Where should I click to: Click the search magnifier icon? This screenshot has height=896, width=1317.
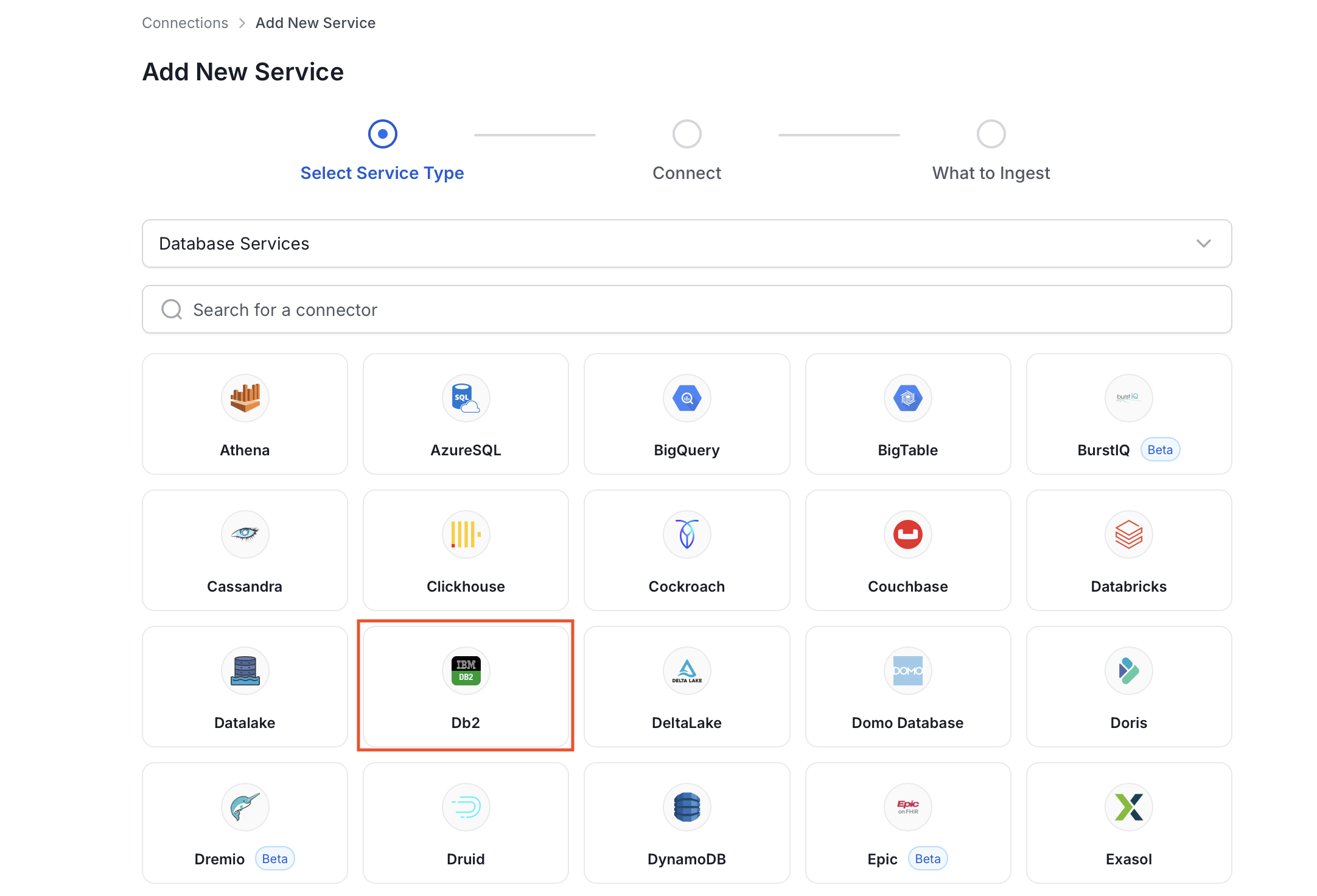172,309
